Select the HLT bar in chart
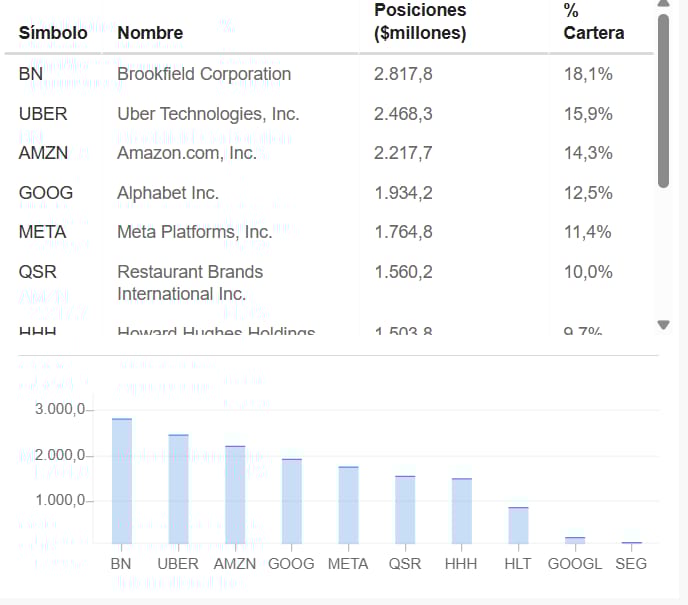688x605 pixels. click(519, 526)
